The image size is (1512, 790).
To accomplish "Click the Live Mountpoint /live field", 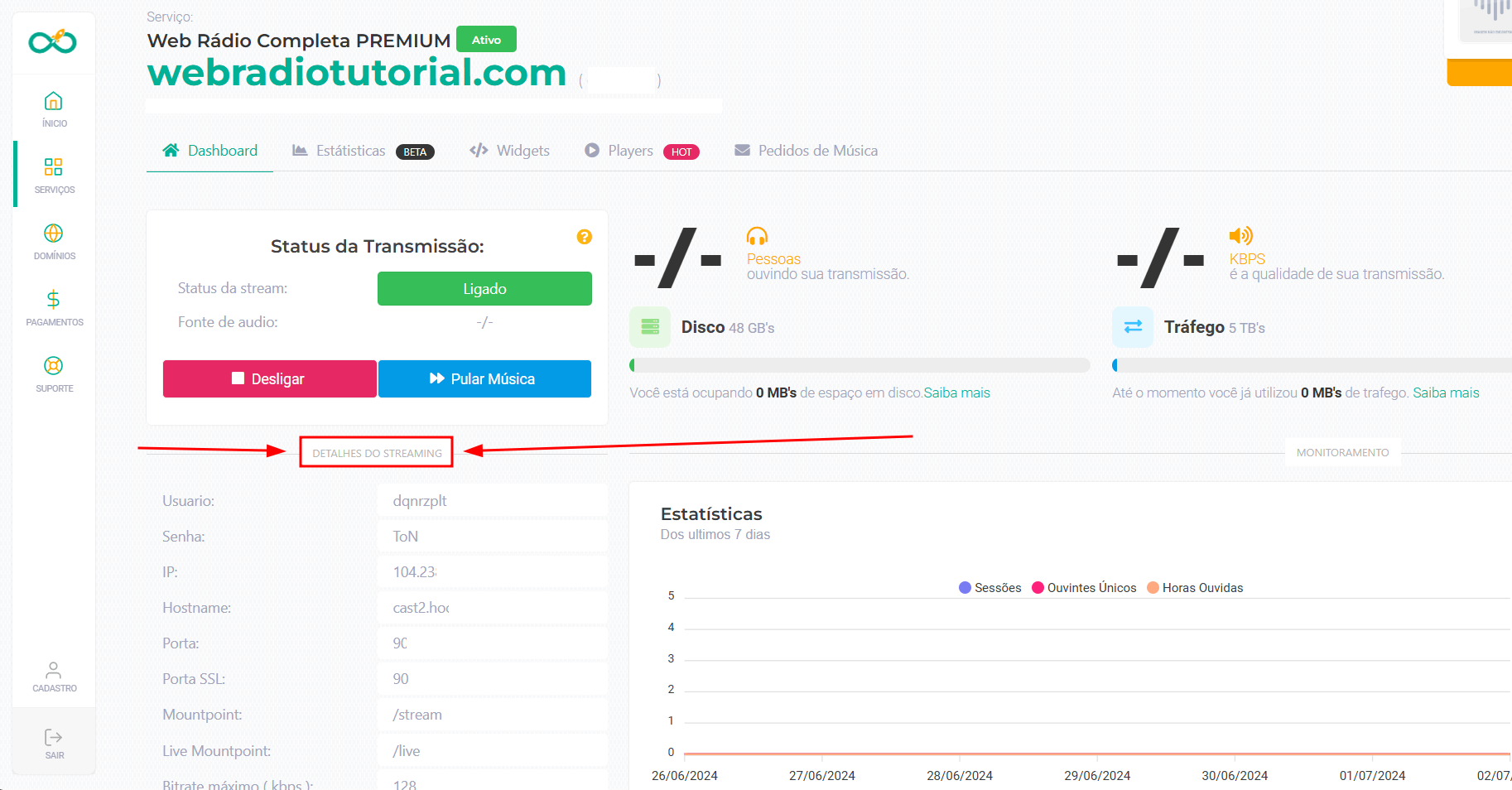I will click(493, 751).
